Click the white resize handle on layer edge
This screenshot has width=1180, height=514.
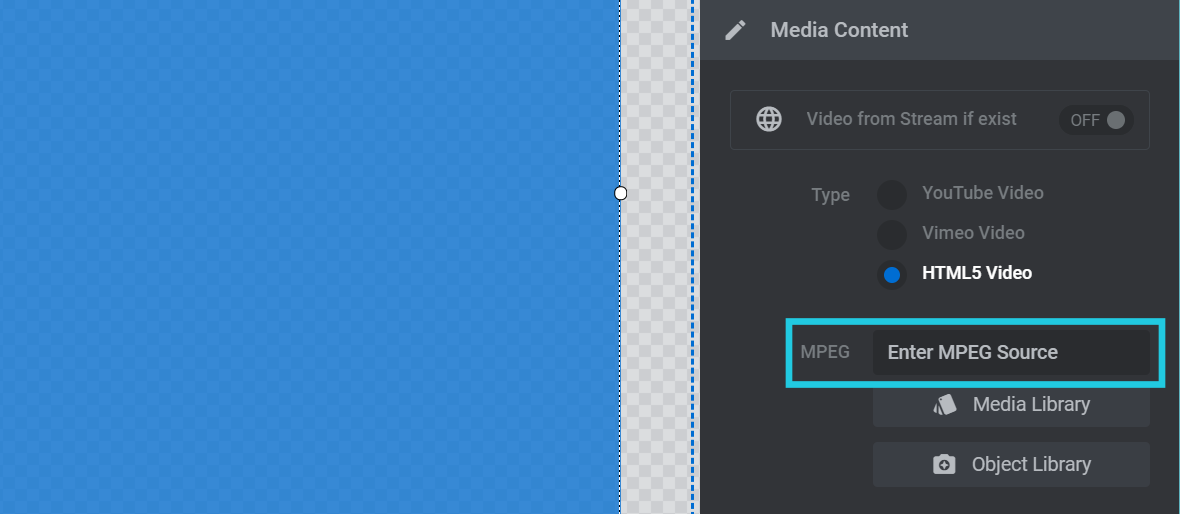(x=620, y=193)
